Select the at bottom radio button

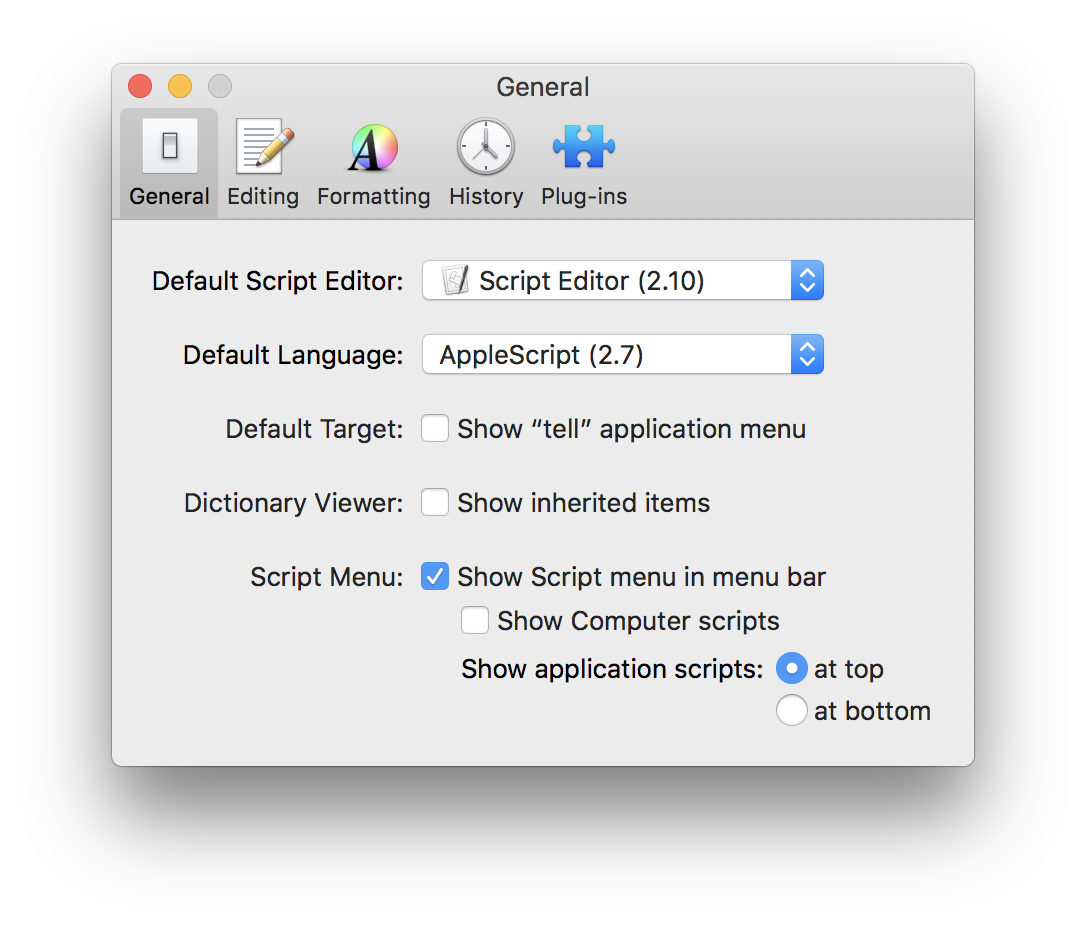[791, 710]
